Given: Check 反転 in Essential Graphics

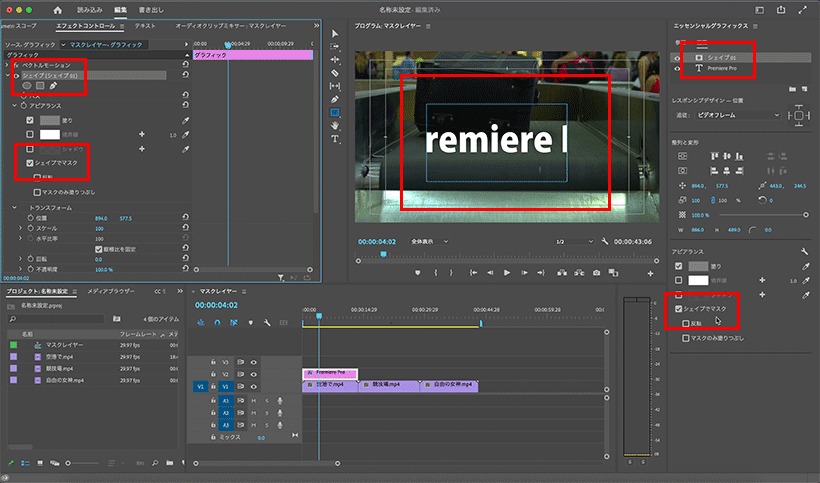Looking at the screenshot, I should point(686,324).
